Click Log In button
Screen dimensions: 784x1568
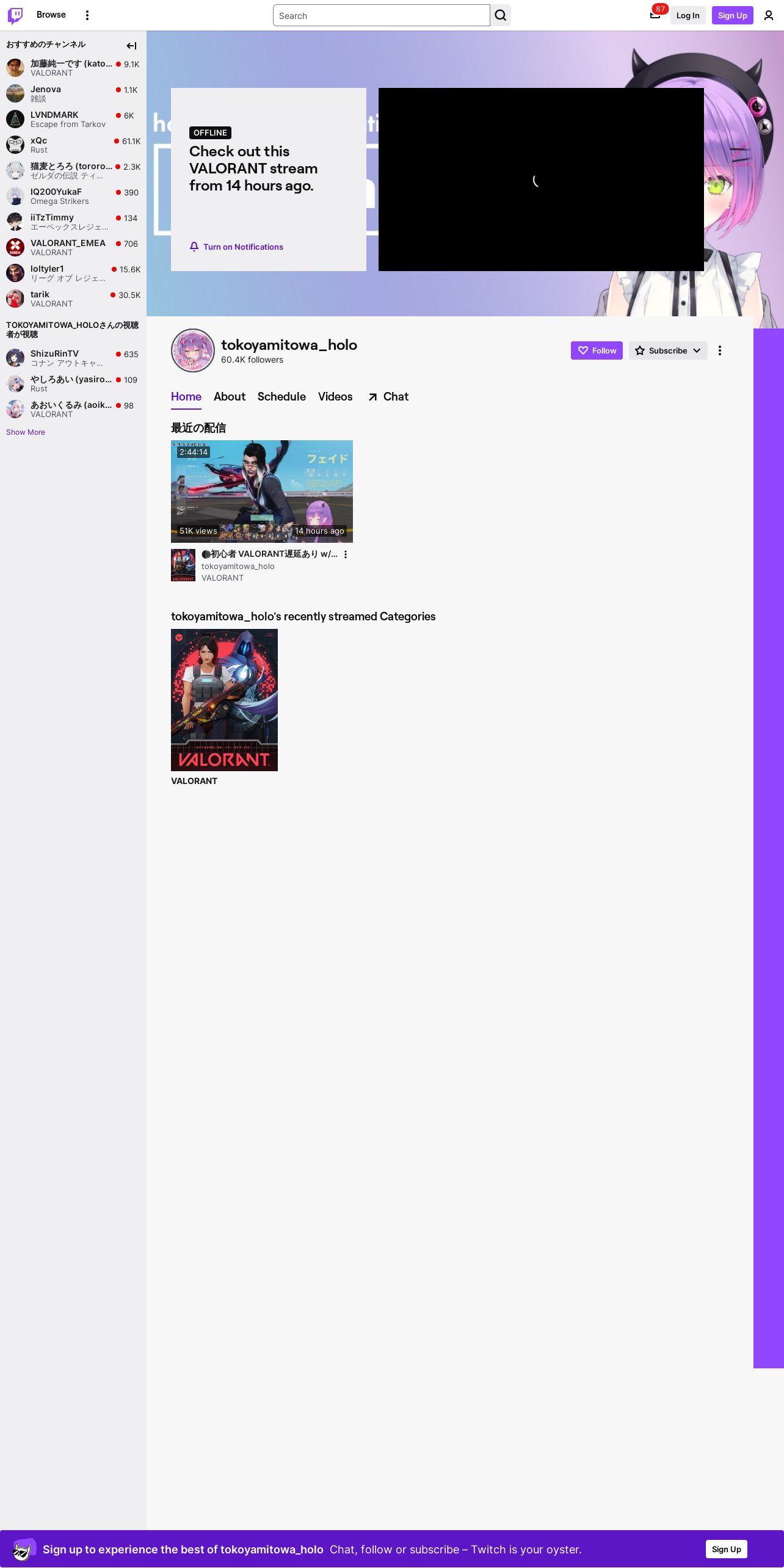pos(688,15)
